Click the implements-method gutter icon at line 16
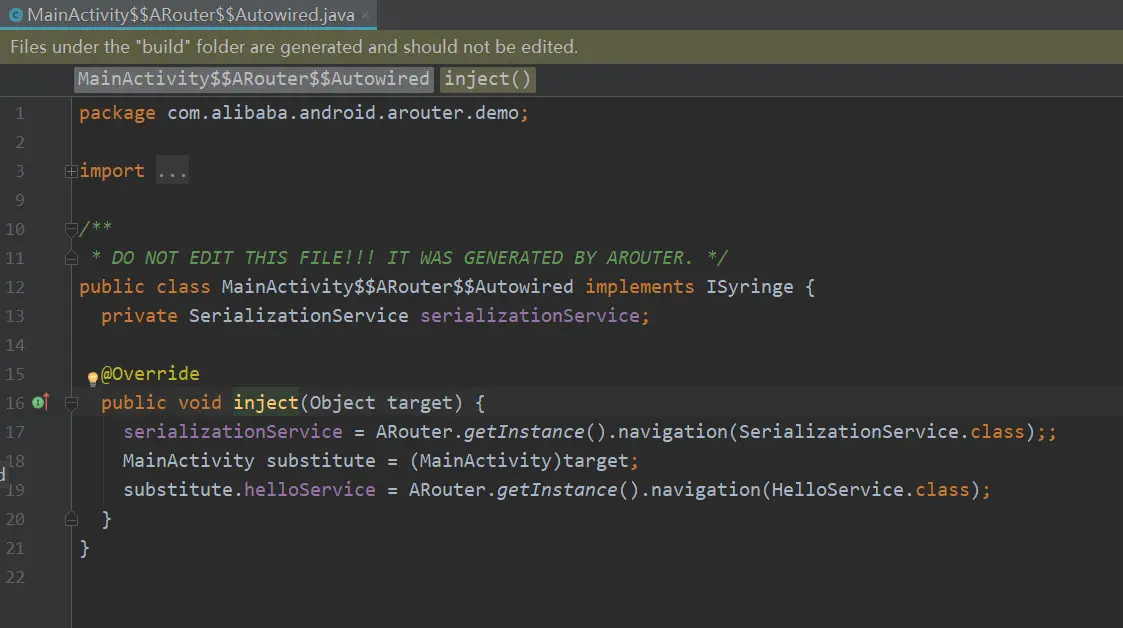Viewport: 1123px width, 628px height. (41, 402)
